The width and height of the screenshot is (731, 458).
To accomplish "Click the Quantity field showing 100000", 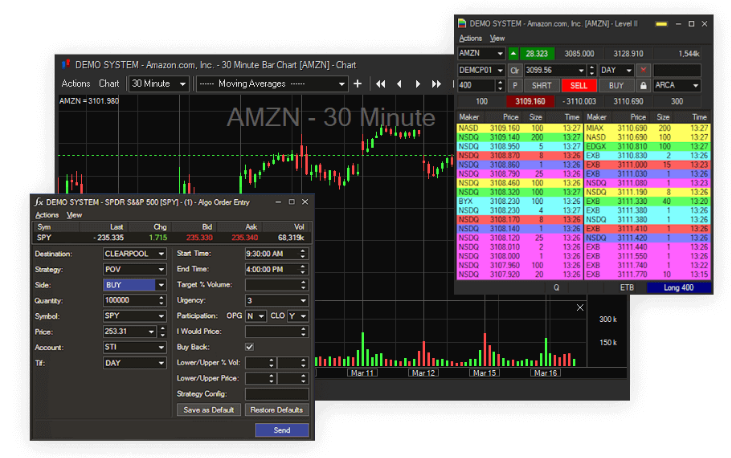I will click(x=129, y=299).
